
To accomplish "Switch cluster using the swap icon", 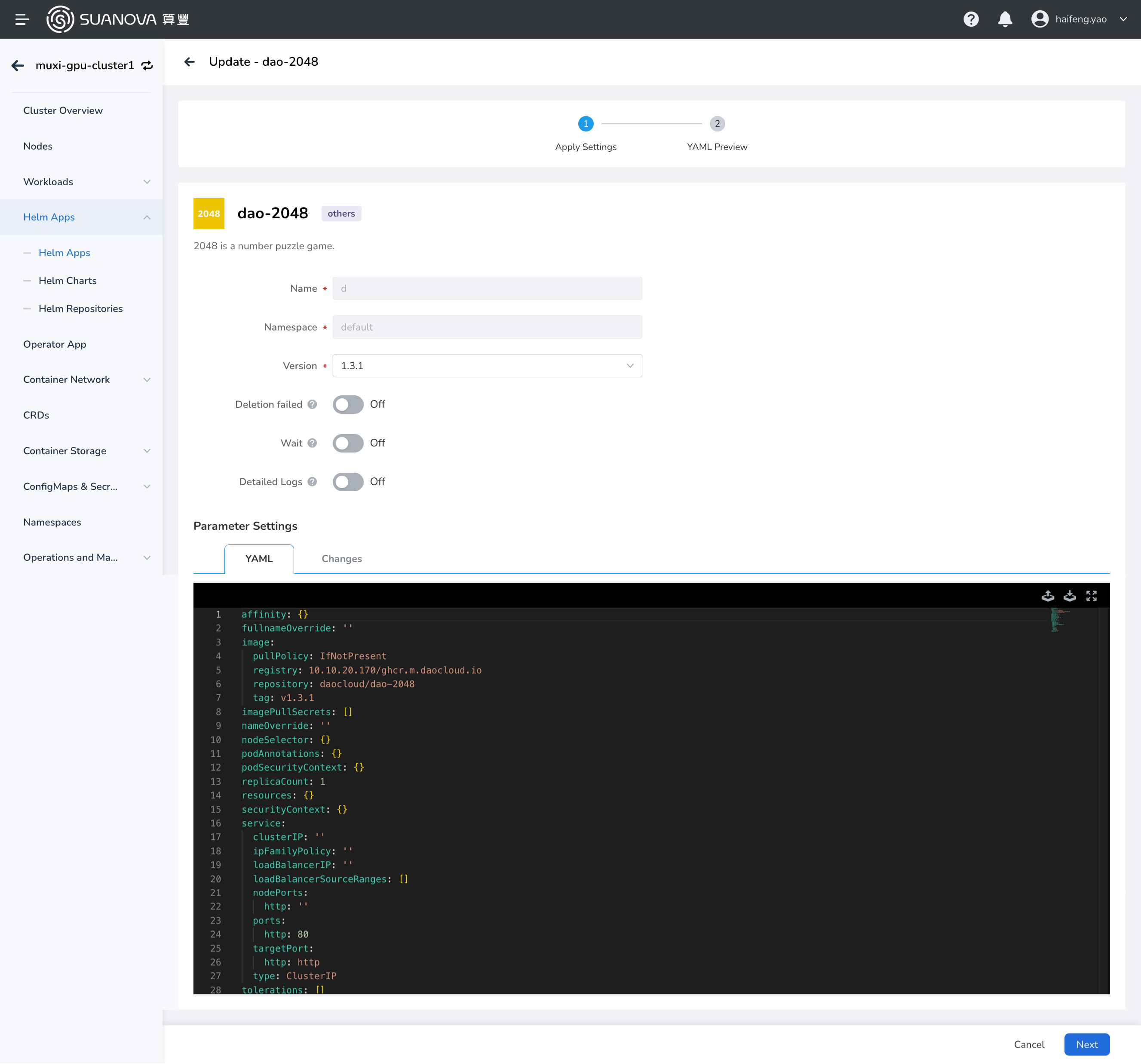I will [147, 65].
